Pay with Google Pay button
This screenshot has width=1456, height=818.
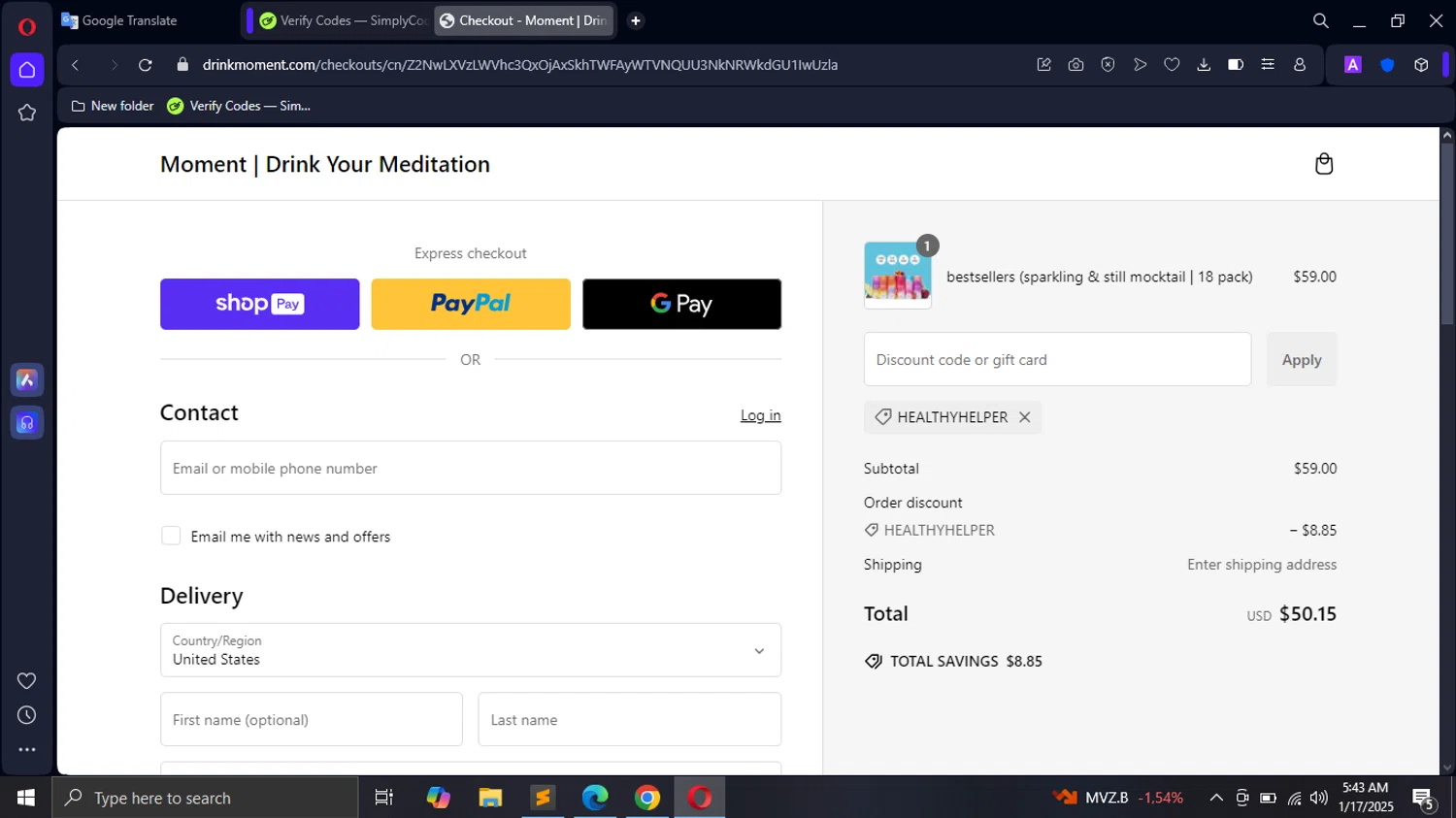tap(681, 304)
